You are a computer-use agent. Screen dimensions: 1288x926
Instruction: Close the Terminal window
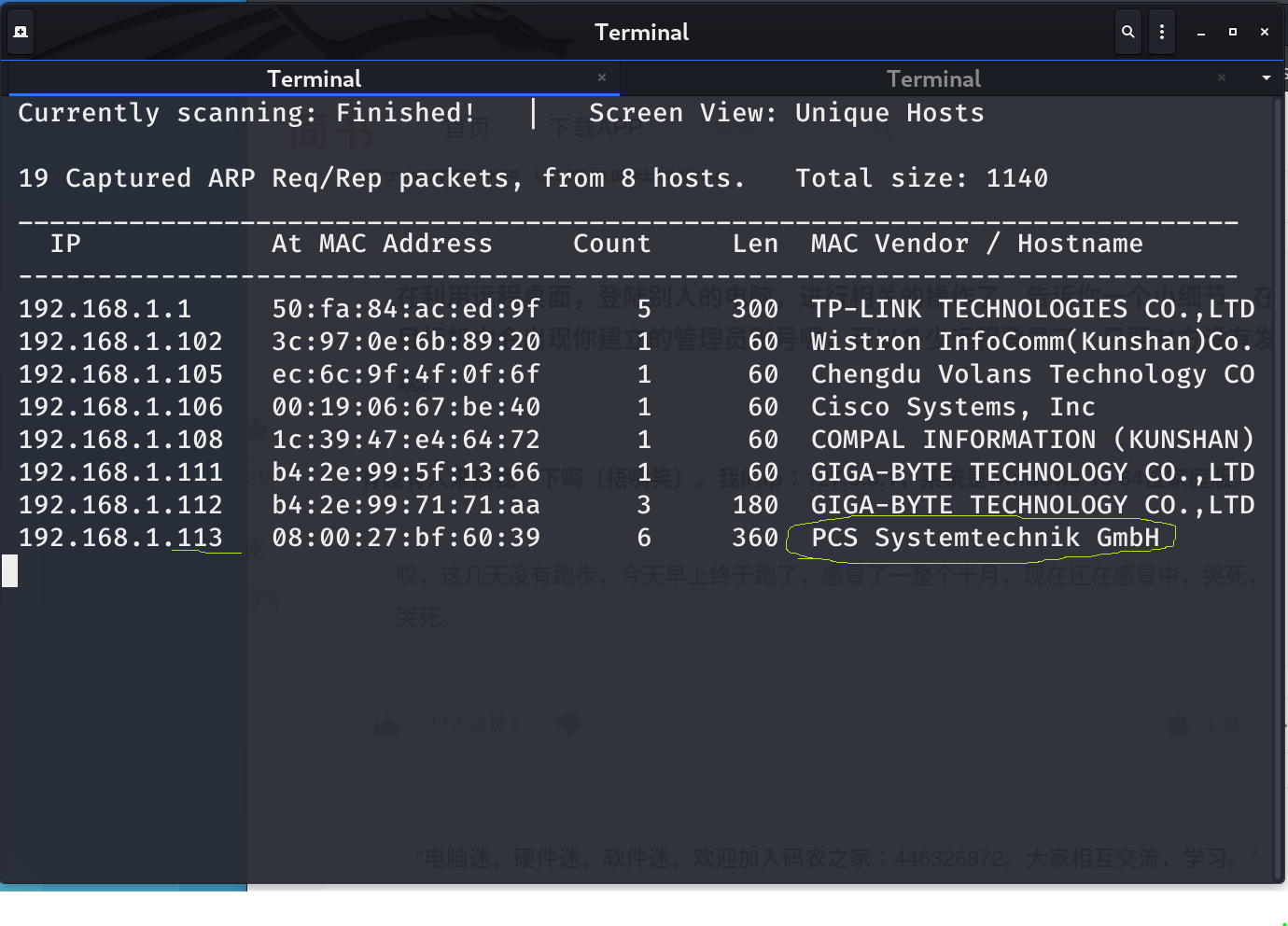point(1265,32)
